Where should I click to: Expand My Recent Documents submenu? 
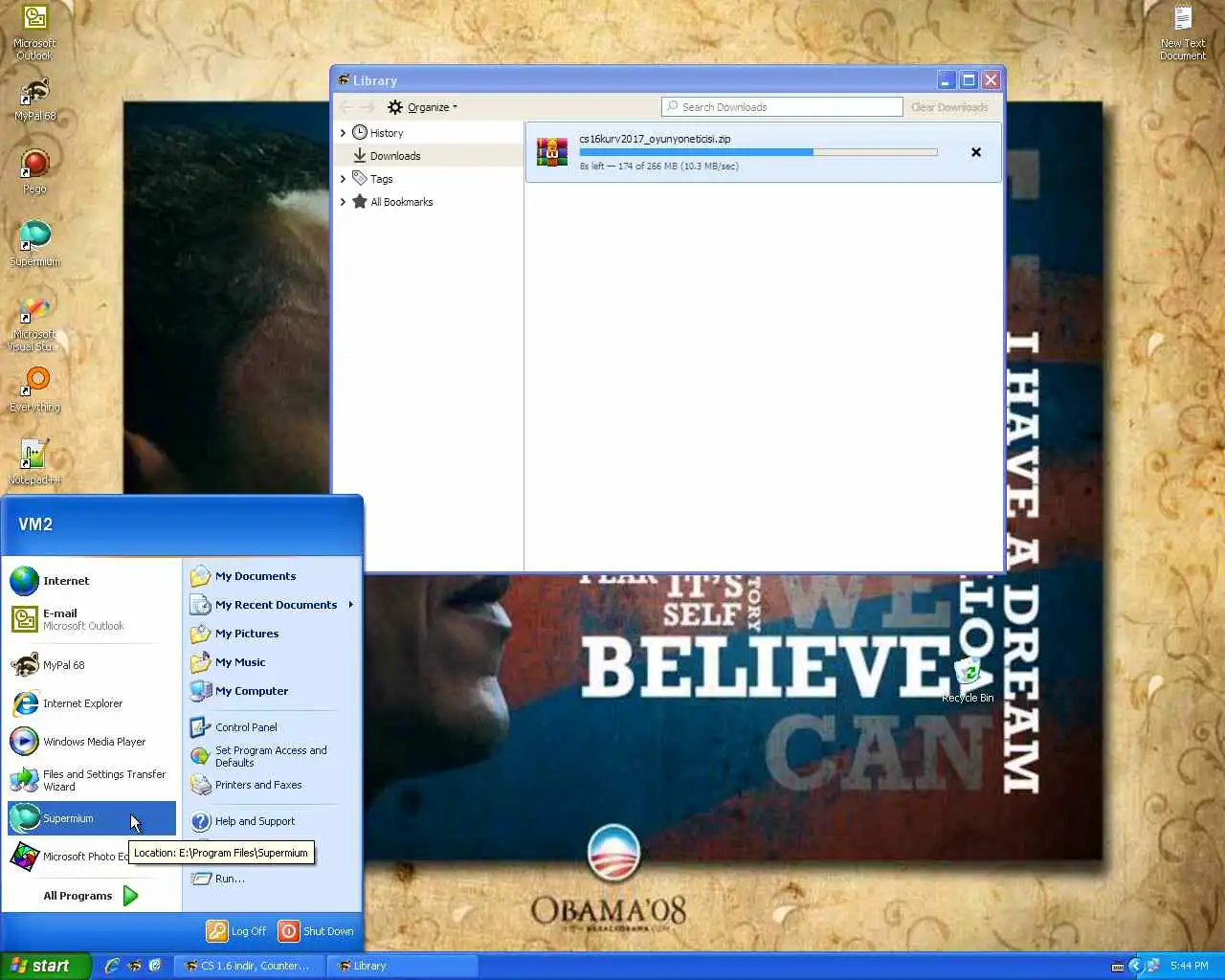(272, 605)
